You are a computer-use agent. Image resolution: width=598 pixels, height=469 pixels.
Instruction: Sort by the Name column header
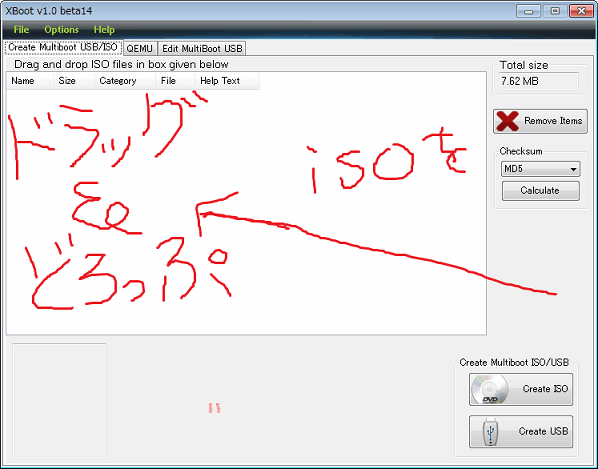(30, 81)
